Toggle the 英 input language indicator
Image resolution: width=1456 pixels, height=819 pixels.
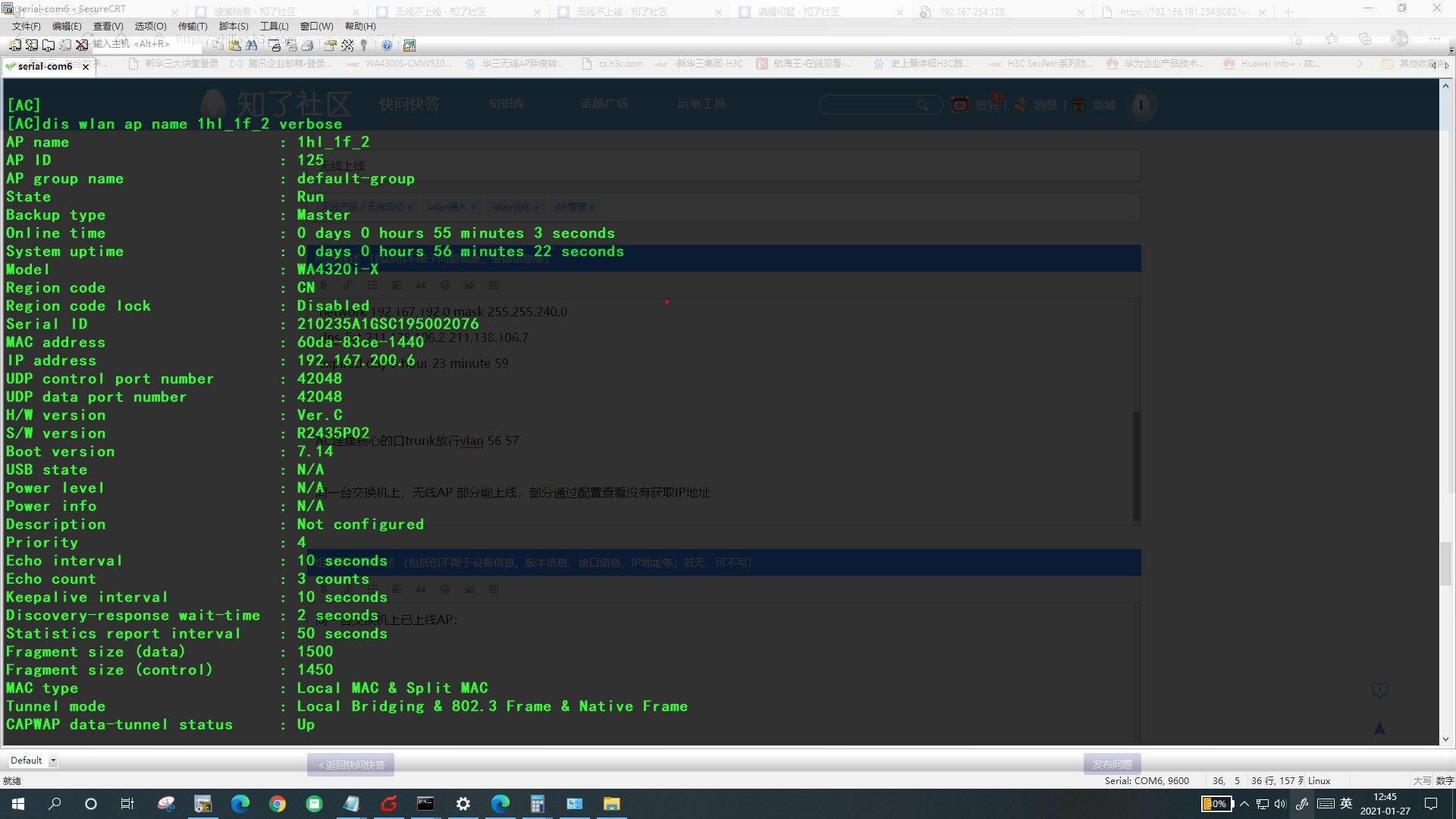click(x=1347, y=804)
